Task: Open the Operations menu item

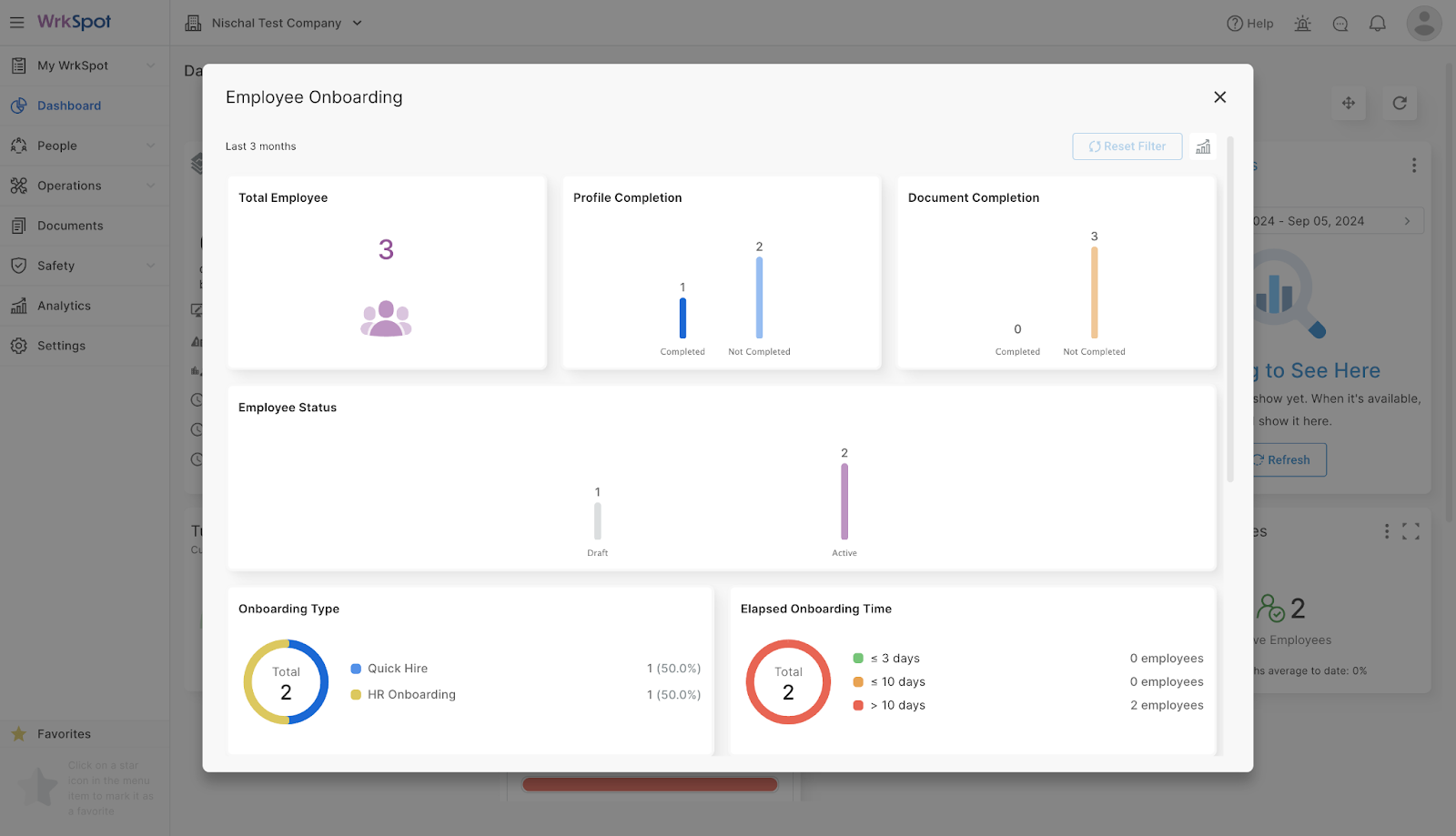Action: coord(68,186)
